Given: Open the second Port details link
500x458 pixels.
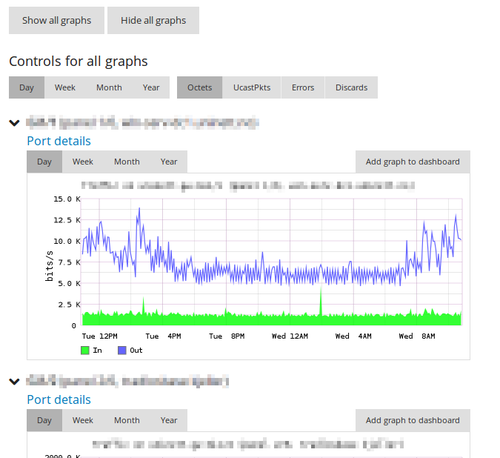Looking at the screenshot, I should [x=59, y=400].
